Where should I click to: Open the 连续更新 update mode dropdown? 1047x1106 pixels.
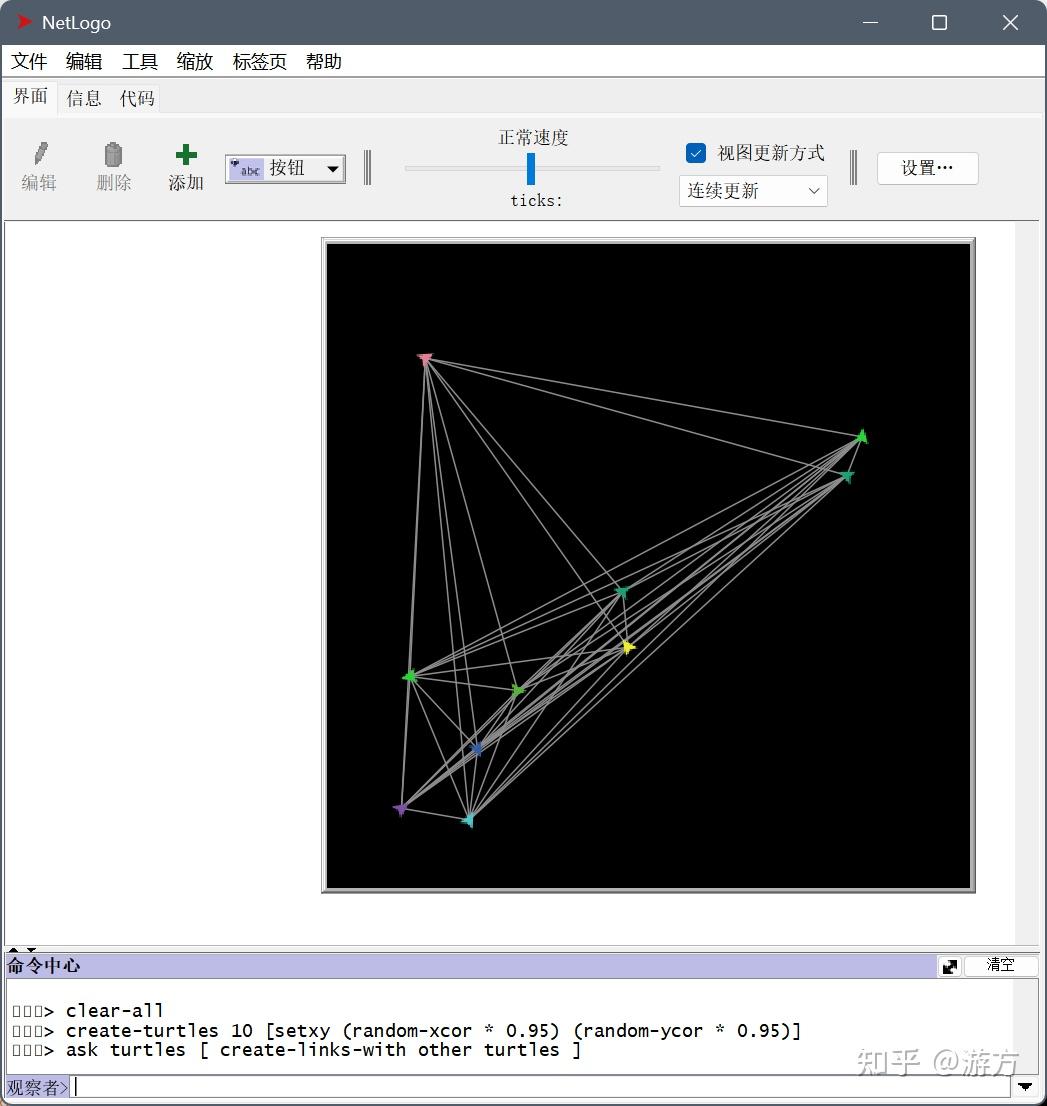point(753,191)
